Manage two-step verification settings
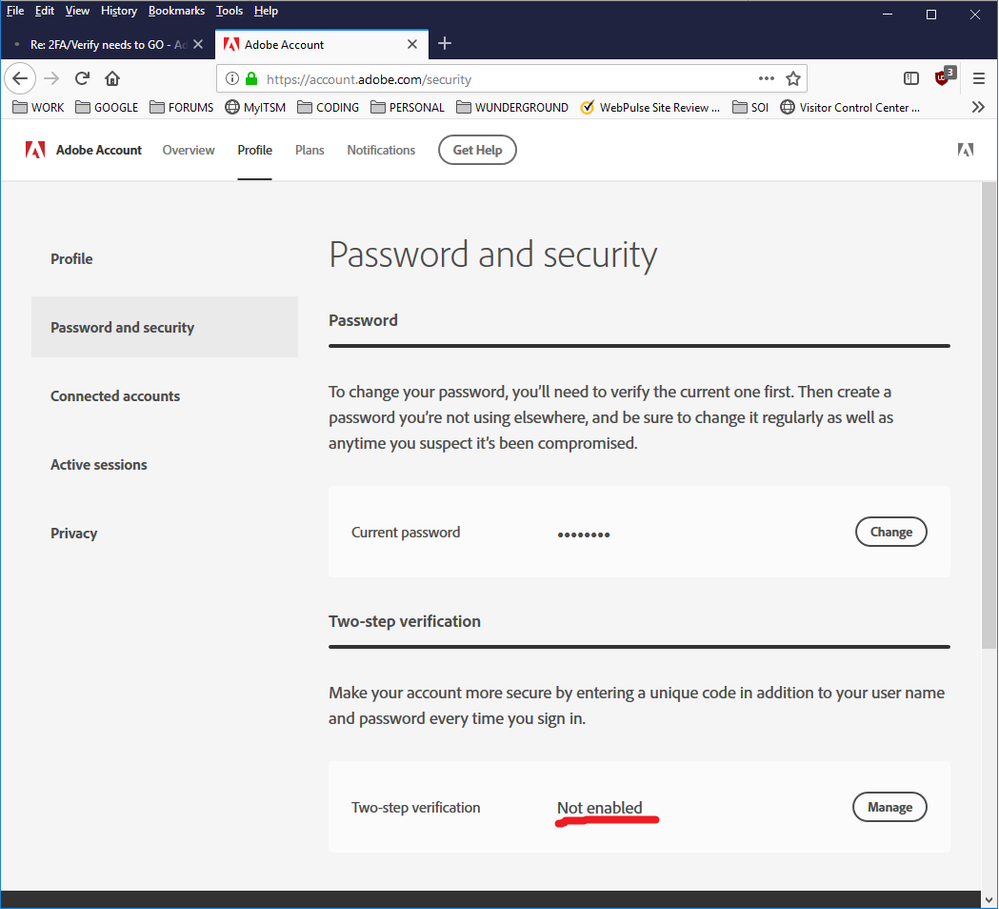 889,807
